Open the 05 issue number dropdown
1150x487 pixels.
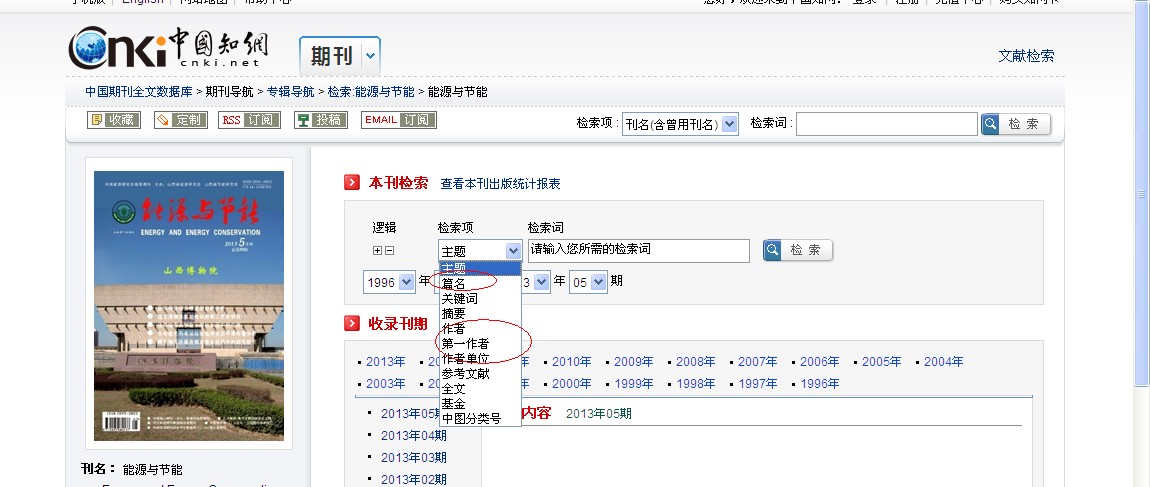(x=598, y=282)
